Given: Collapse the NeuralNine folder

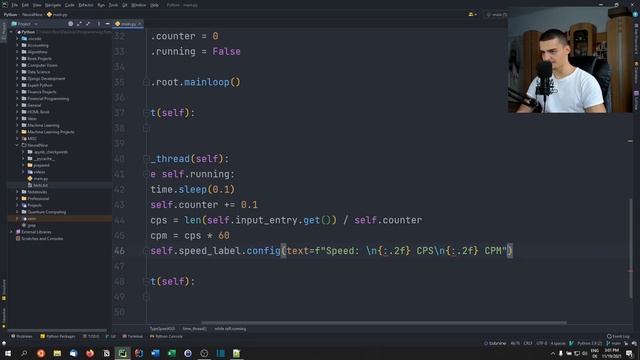Looking at the screenshot, I should click(18, 145).
